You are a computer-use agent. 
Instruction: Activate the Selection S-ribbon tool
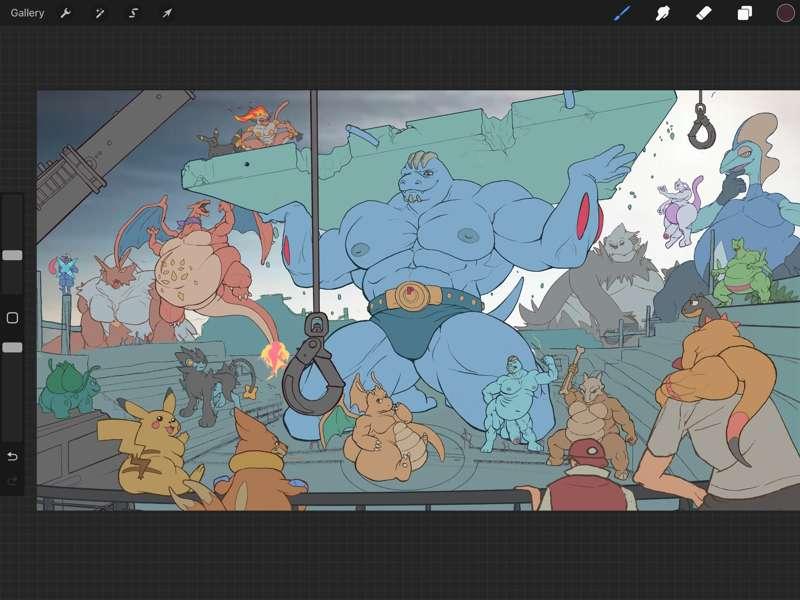tap(133, 13)
